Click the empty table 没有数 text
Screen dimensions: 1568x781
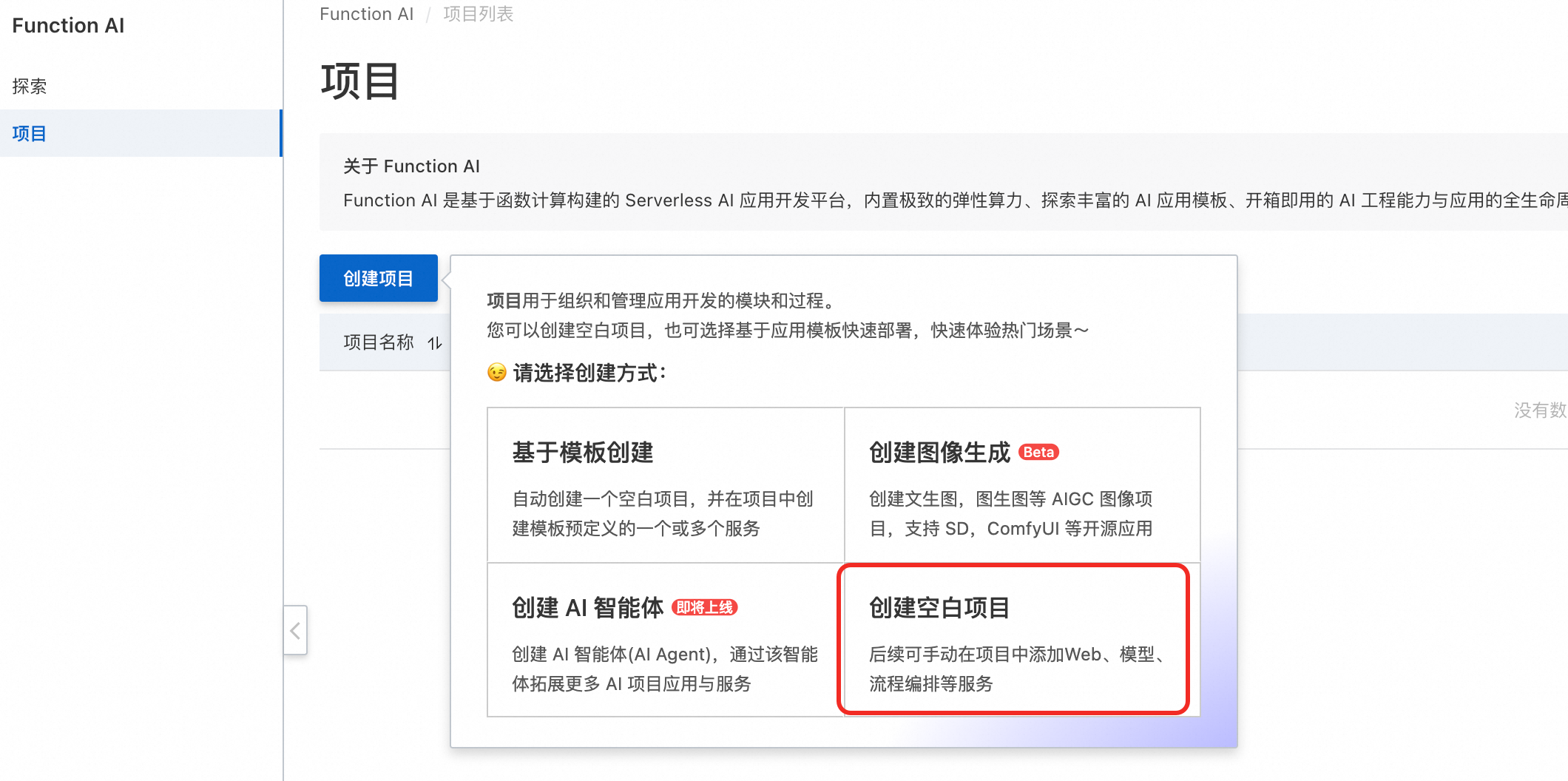[x=1539, y=410]
